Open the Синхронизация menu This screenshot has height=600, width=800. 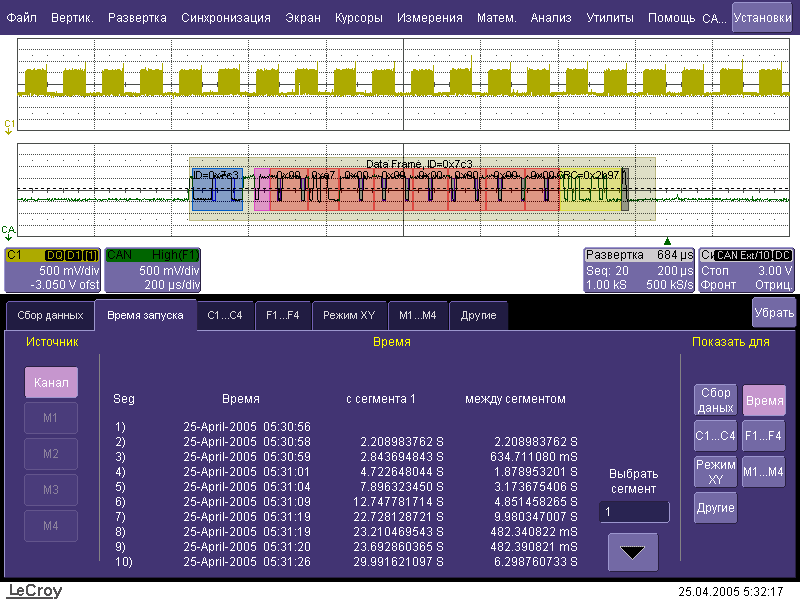pos(226,18)
